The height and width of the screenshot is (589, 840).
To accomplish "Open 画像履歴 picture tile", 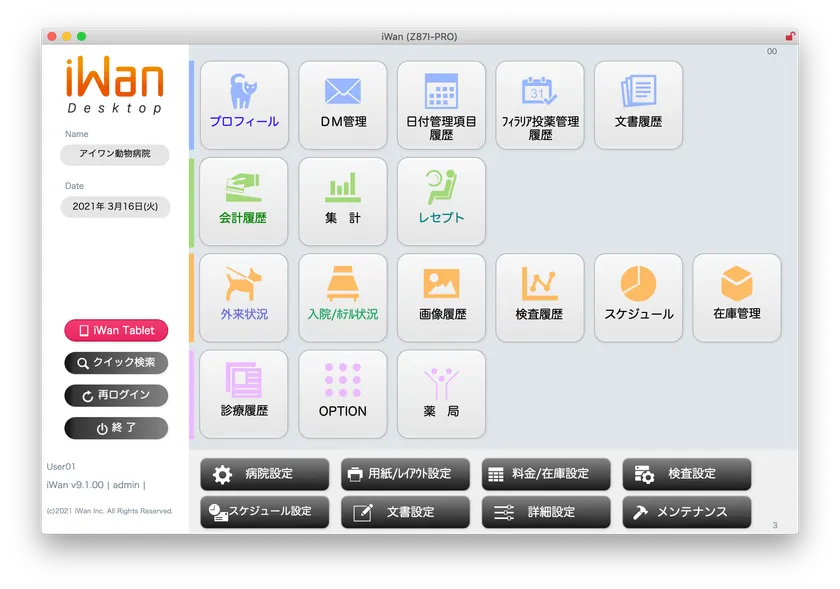I will click(x=441, y=298).
